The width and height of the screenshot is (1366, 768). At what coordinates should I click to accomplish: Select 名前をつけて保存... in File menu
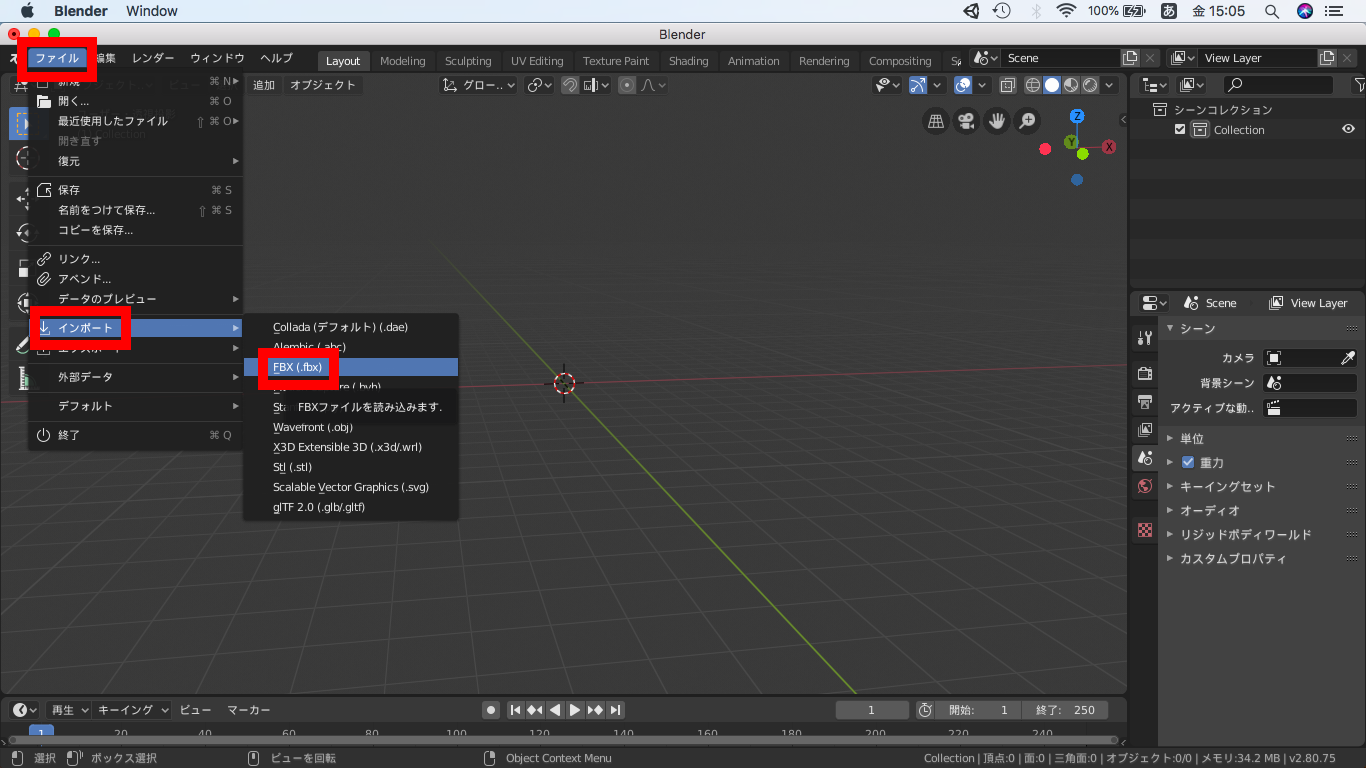[136, 210]
